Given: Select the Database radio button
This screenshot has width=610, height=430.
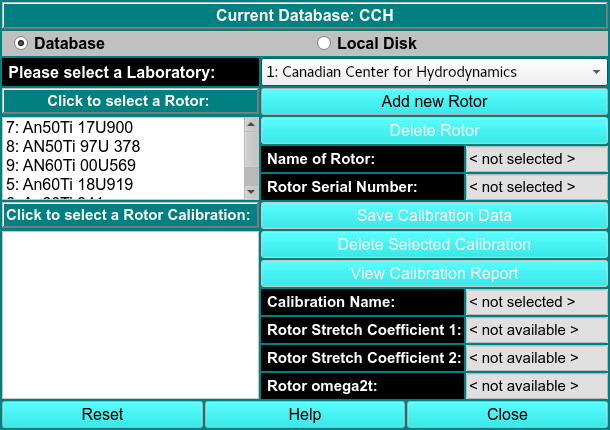Looking at the screenshot, I should [x=22, y=43].
